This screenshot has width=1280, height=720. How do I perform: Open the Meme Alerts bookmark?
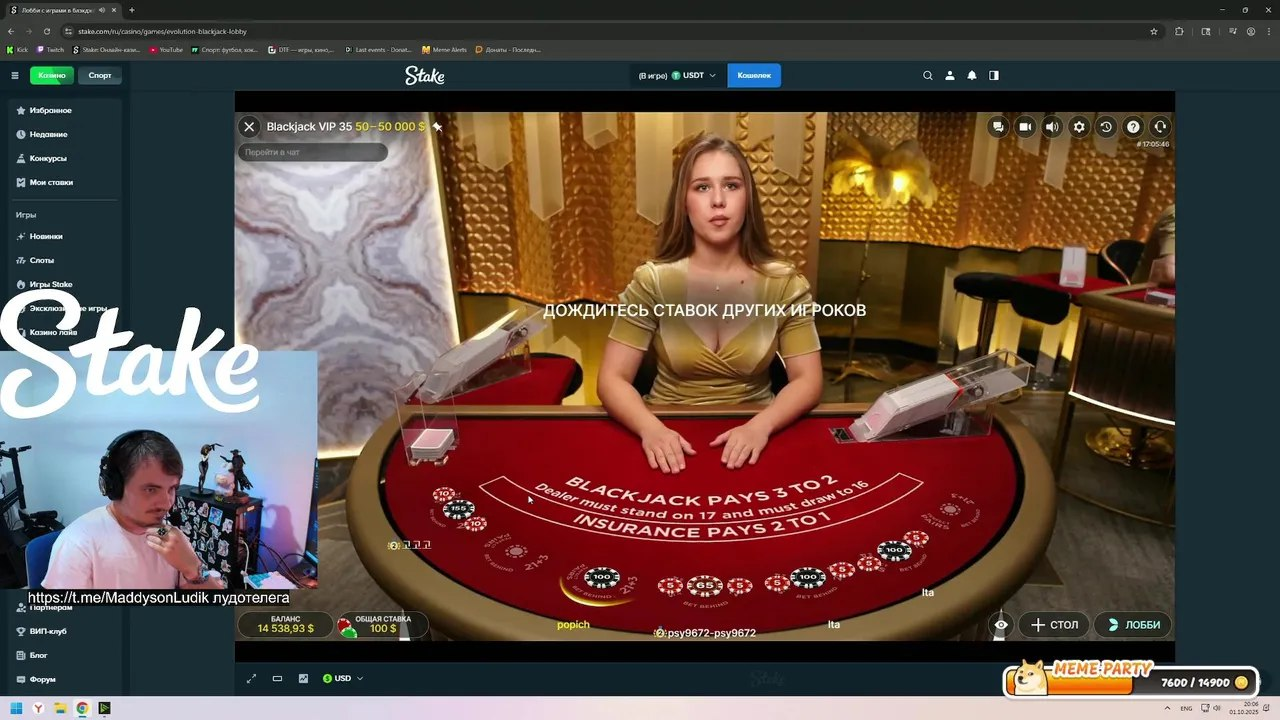pyautogui.click(x=445, y=49)
